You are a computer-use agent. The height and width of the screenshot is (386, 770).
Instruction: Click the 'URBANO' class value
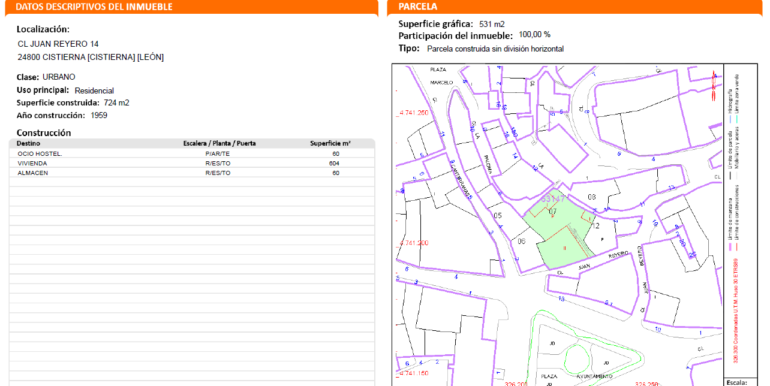[59, 77]
